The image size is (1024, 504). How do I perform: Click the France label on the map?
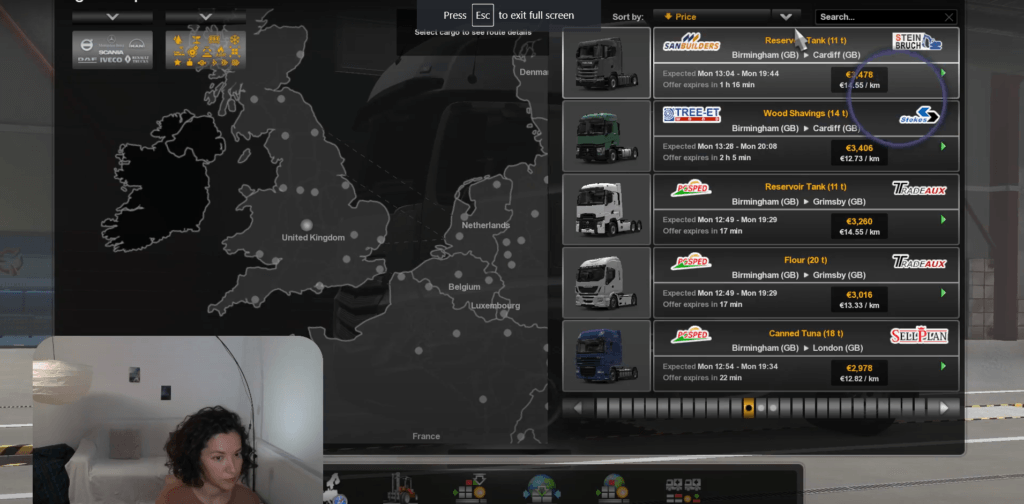pyautogui.click(x=426, y=436)
